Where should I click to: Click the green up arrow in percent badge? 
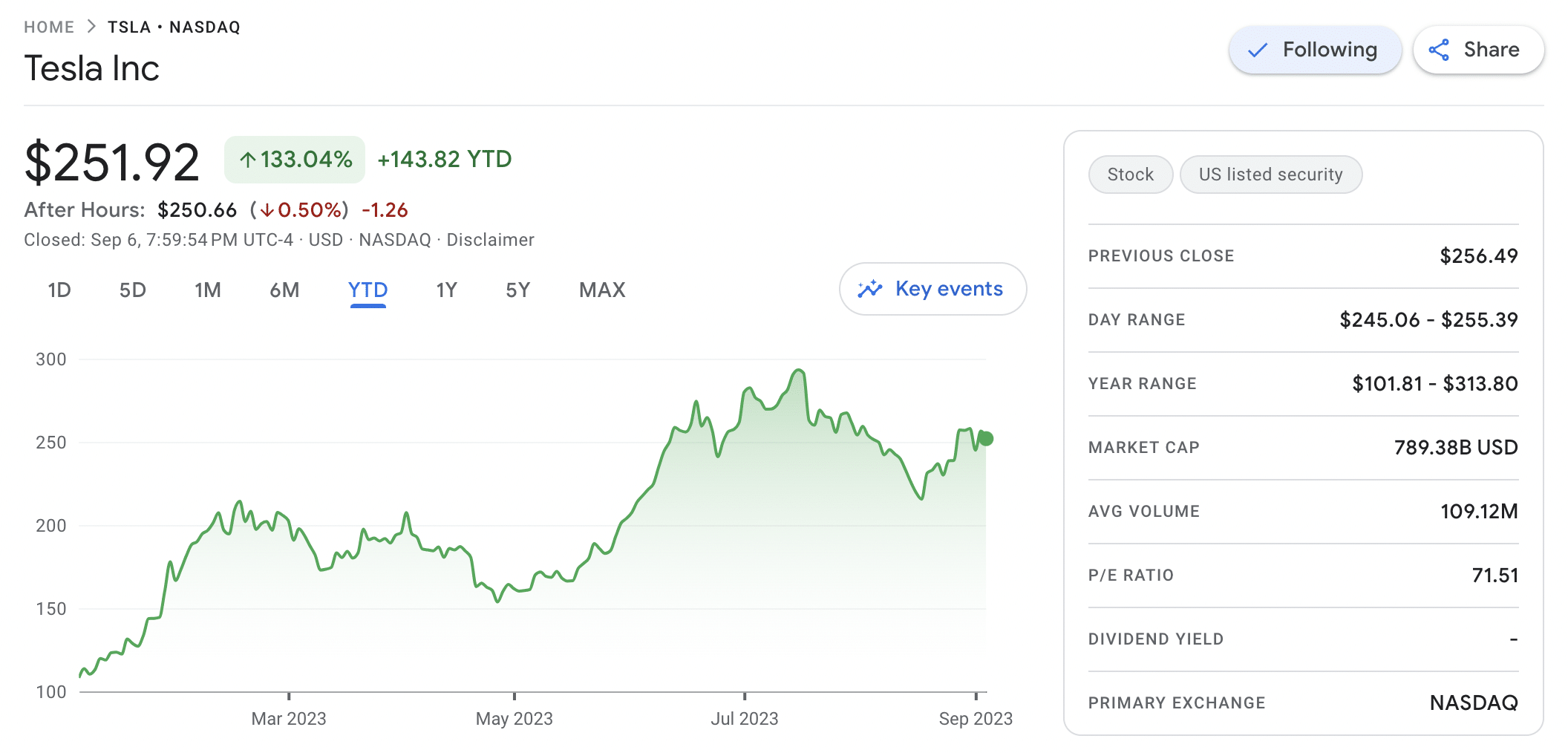tap(247, 160)
